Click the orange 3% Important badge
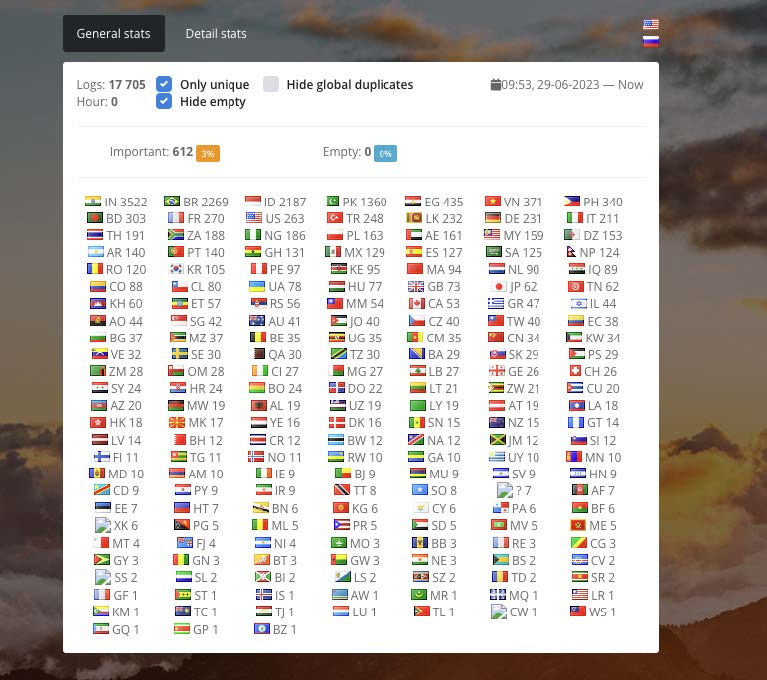 click(x=208, y=153)
